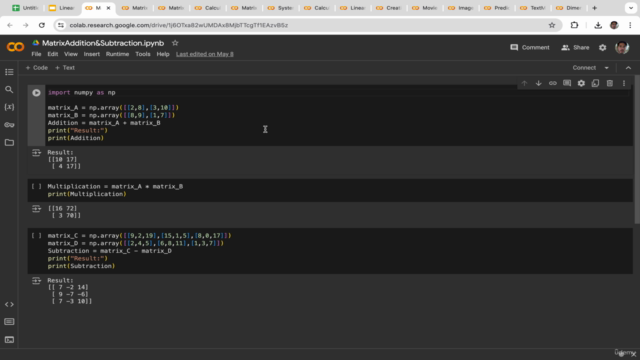The image size is (640, 360).
Task: Open the Edit menu
Action: 53,54
